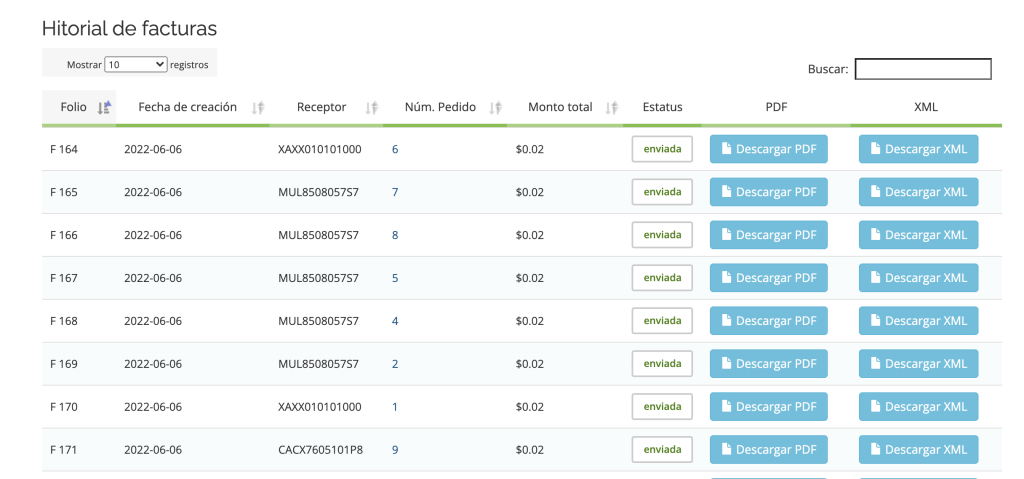This screenshot has height=479, width=1024.
Task: Sort by Fecha de creación sort icon
Action: tap(258, 108)
